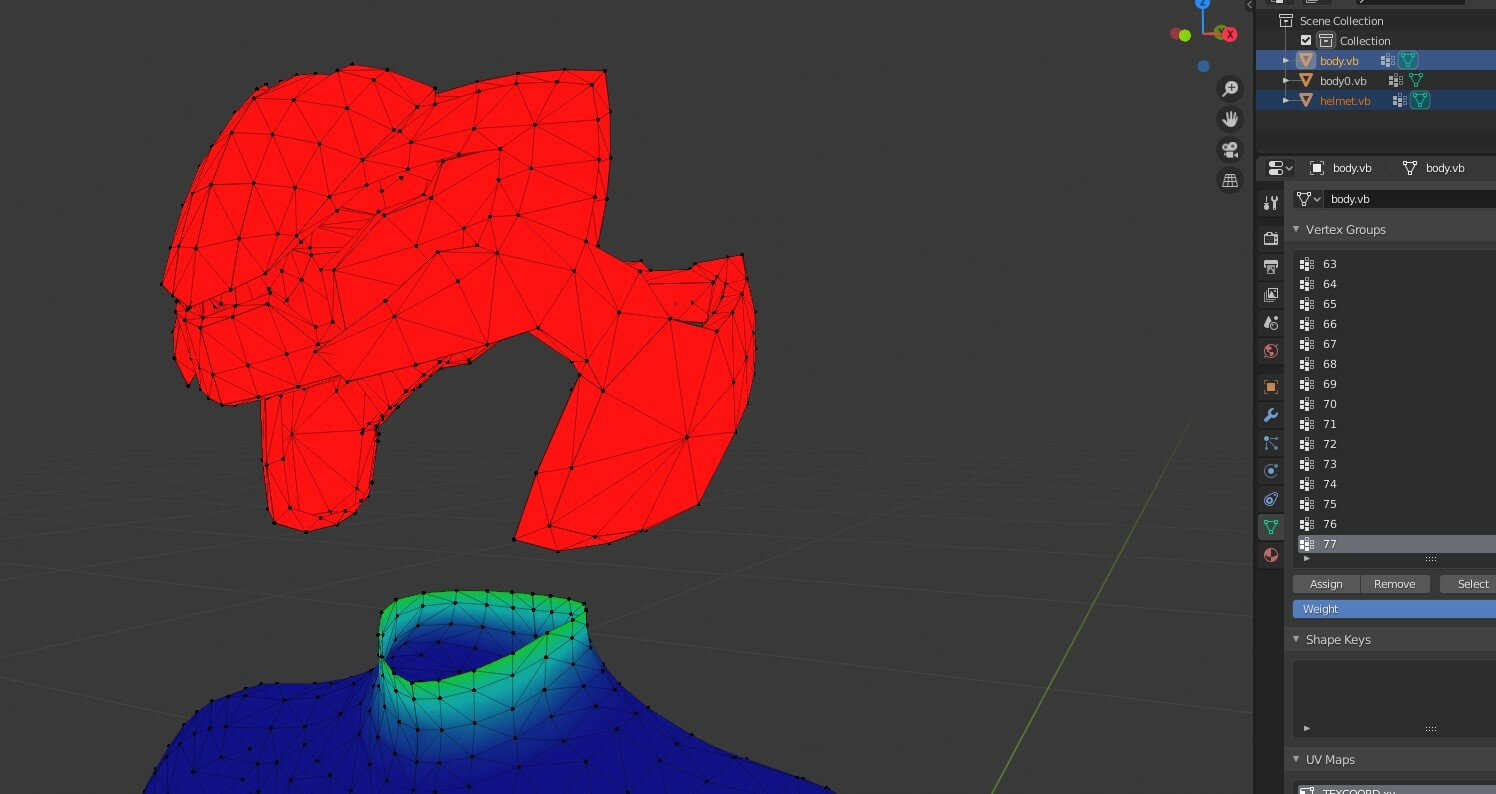Open the World properties tab

pos(1271,351)
